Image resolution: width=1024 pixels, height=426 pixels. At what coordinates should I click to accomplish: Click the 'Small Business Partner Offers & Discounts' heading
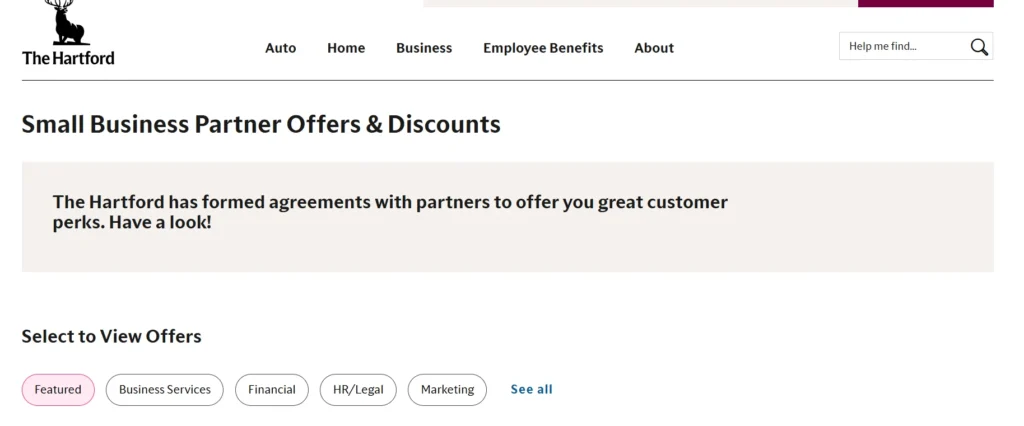(261, 123)
